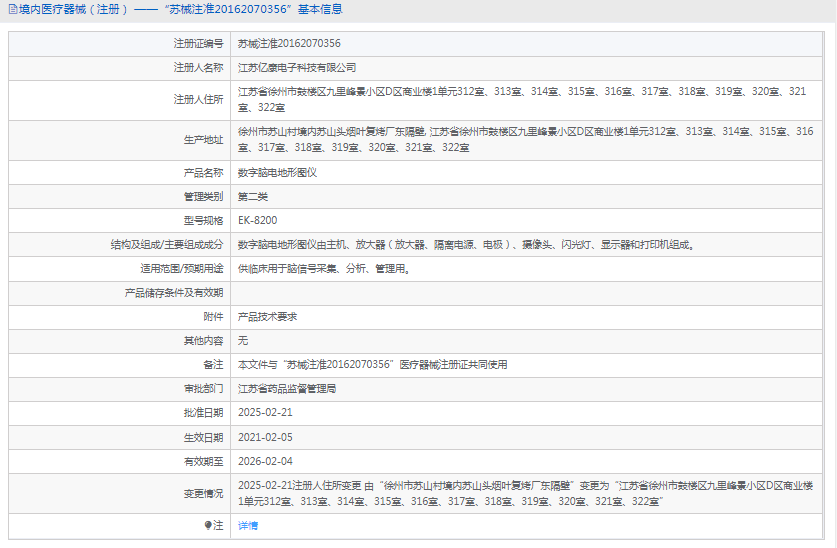This screenshot has width=837, height=548.
Task: Select the expiry date 2026-02-04
Action: (265, 461)
